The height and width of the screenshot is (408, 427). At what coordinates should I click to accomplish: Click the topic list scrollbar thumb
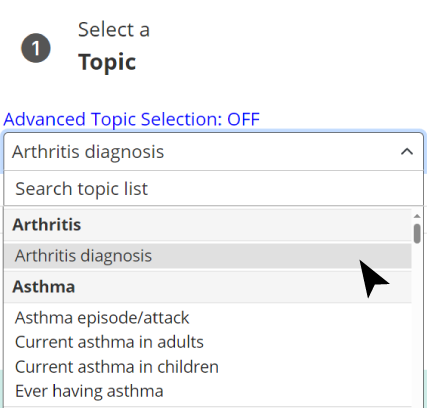[417, 234]
